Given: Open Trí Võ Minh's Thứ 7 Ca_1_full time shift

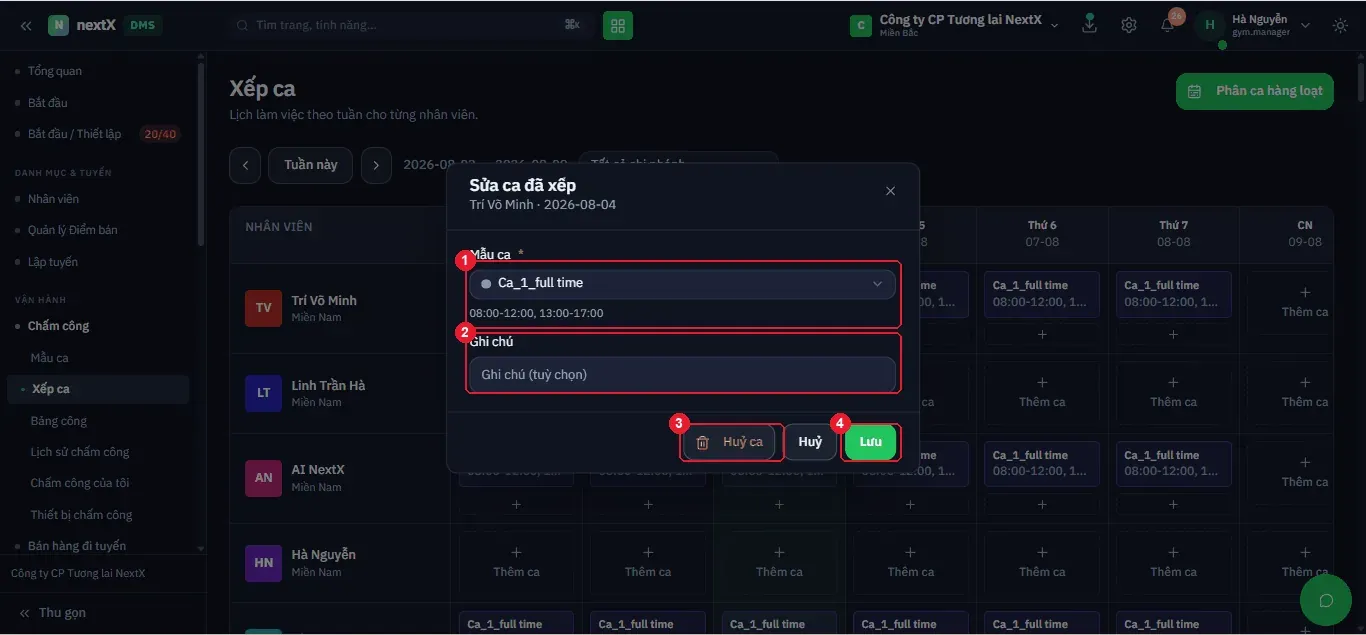Looking at the screenshot, I should [1173, 294].
